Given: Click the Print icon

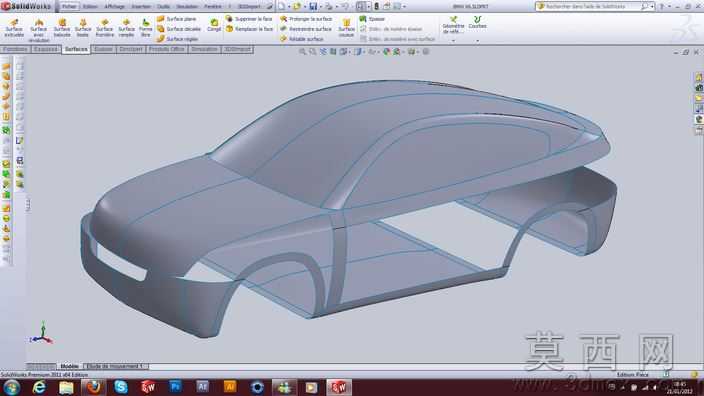Looking at the screenshot, I should pos(329,6).
